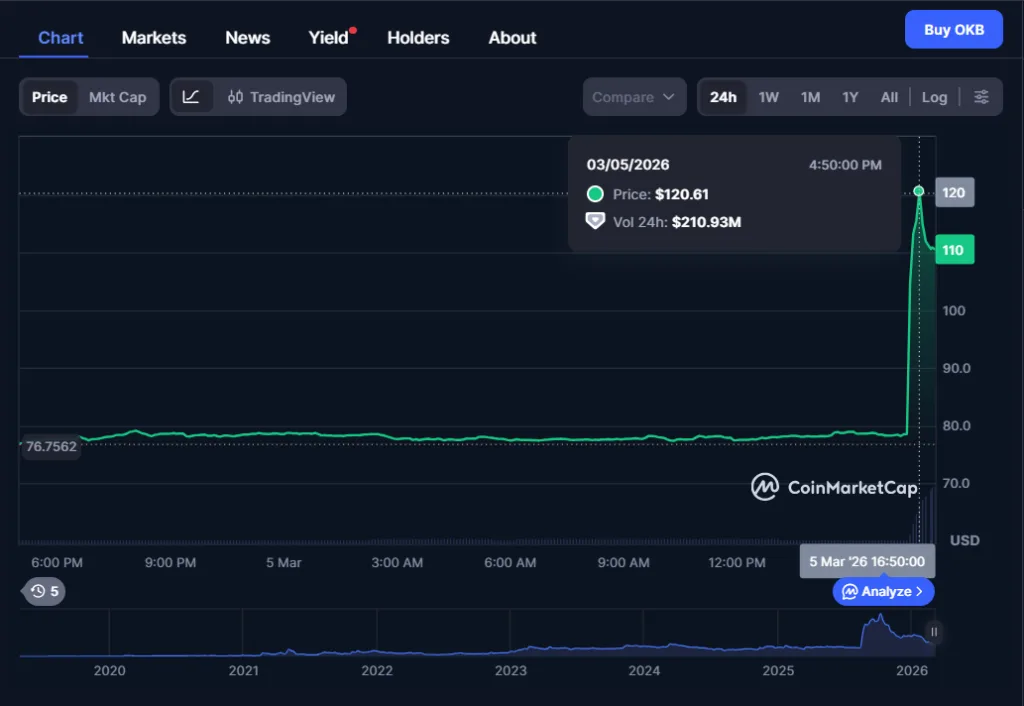
Task: Switch price display to Price mode
Action: point(50,96)
